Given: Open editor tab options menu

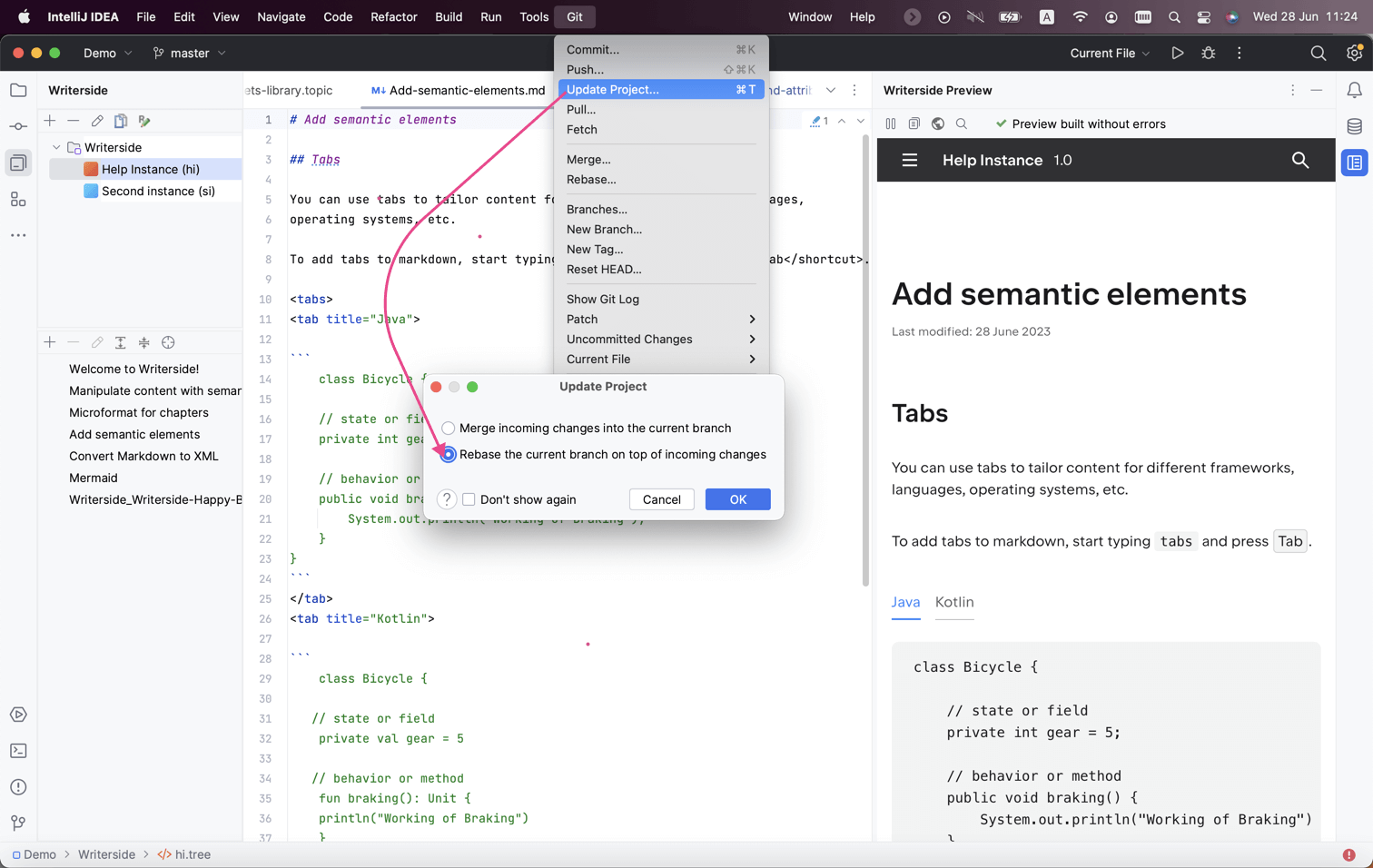Looking at the screenshot, I should coord(854,90).
